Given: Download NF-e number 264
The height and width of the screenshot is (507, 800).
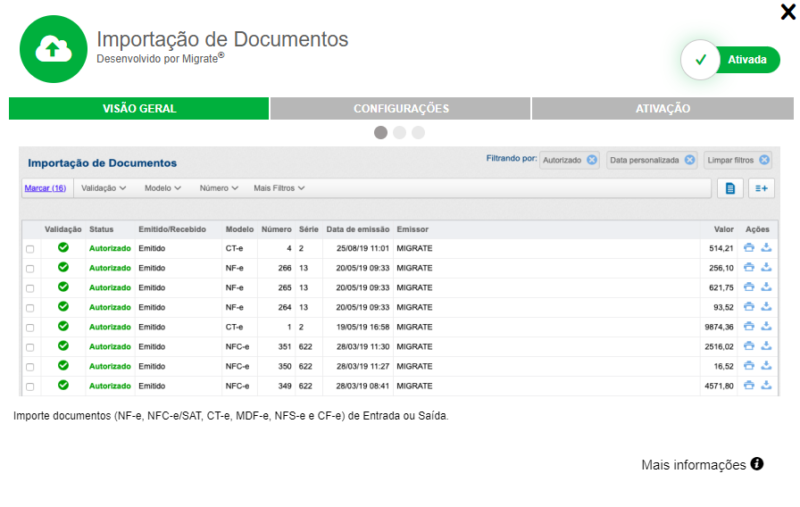Looking at the screenshot, I should click(766, 307).
